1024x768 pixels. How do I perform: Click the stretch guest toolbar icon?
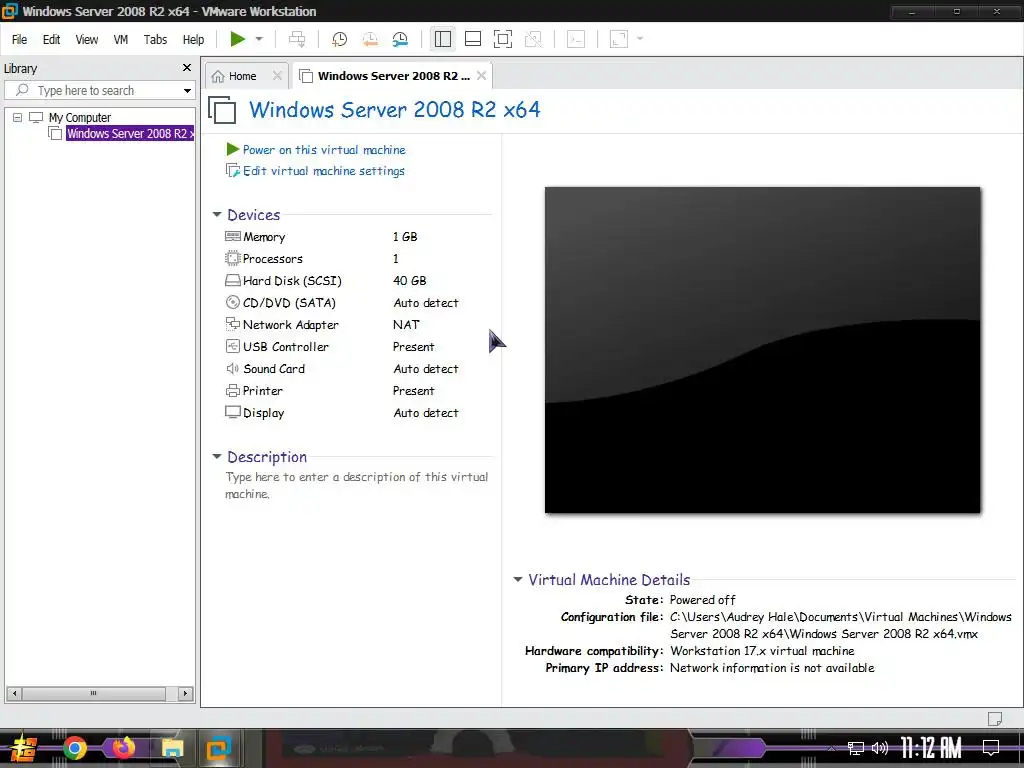coord(618,39)
